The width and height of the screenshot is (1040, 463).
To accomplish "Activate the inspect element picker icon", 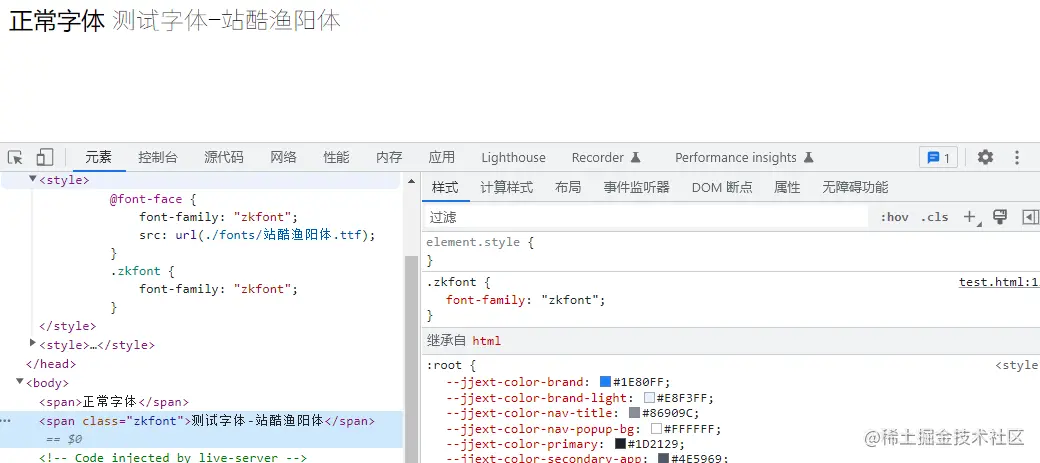I will (x=15, y=157).
